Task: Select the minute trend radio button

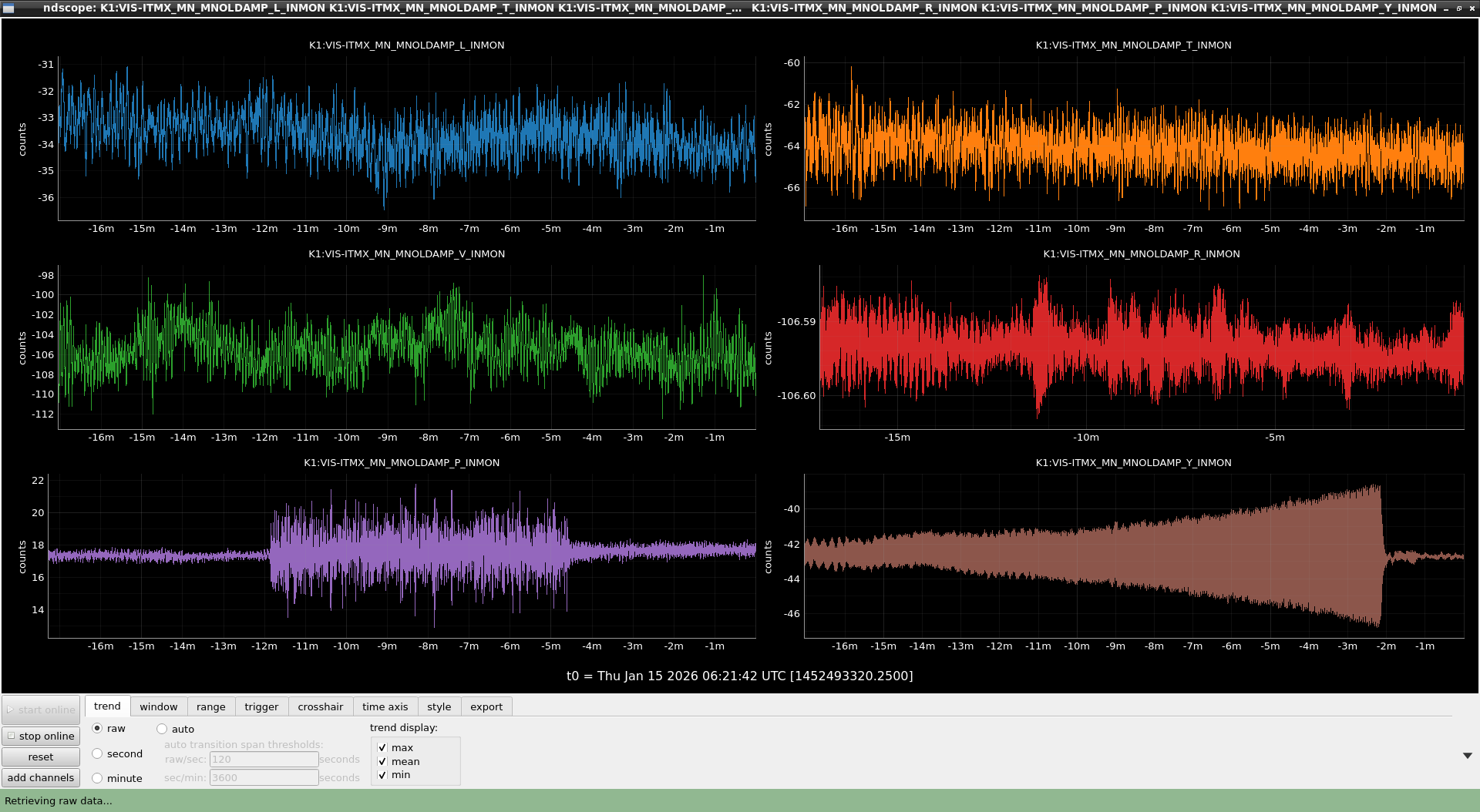Action: (97, 778)
